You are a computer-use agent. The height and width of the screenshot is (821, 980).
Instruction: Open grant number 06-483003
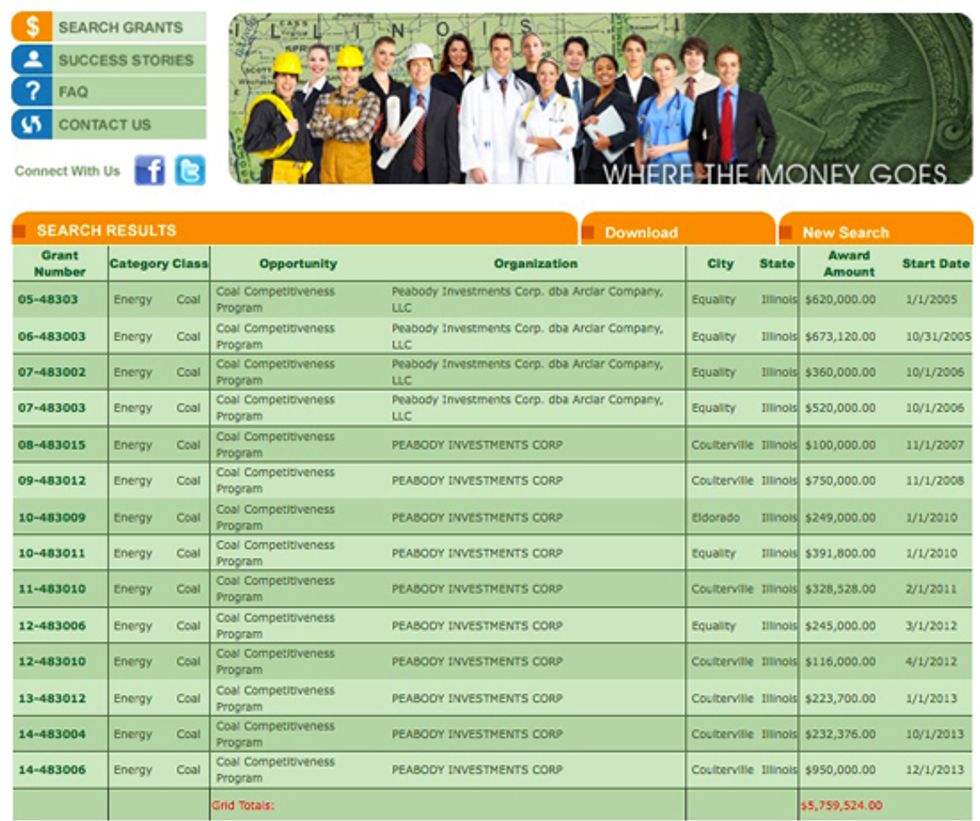point(52,336)
